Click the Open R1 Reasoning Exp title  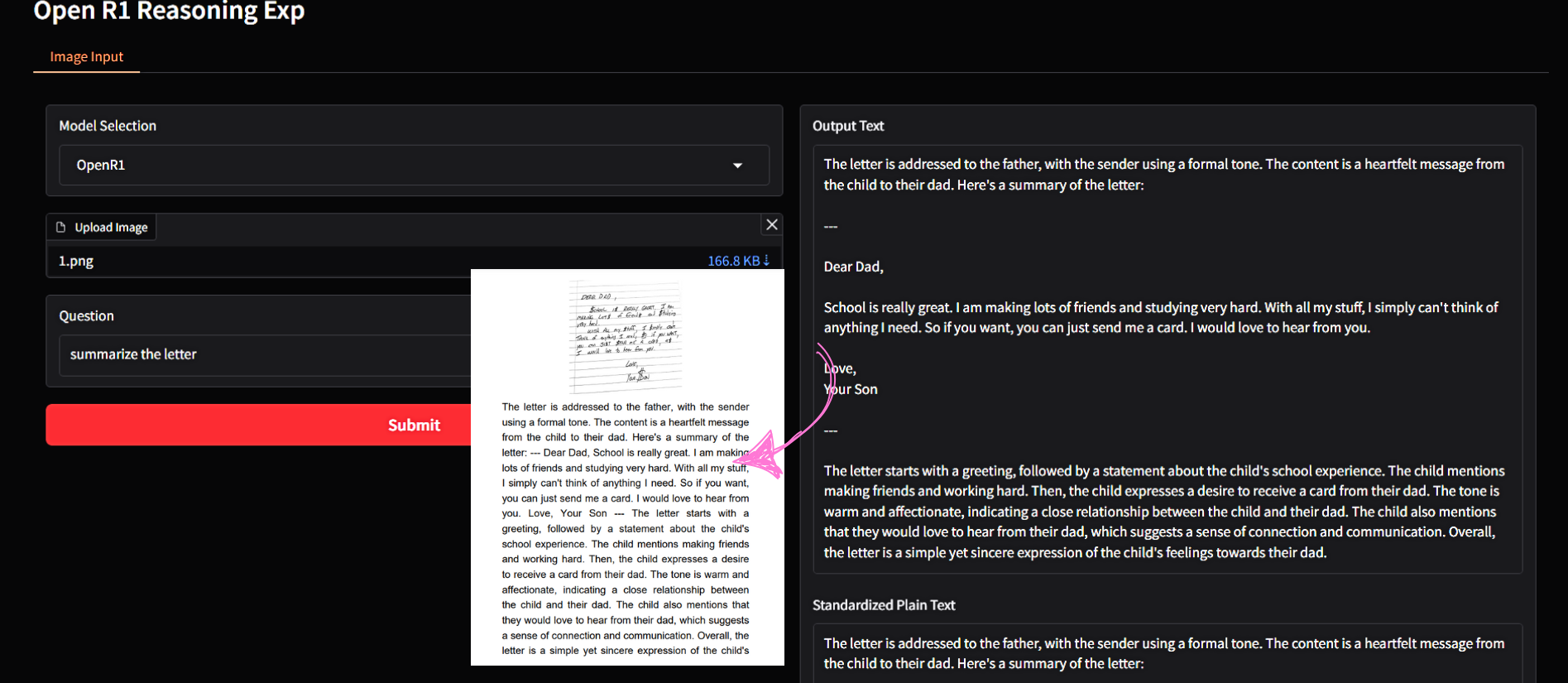[x=169, y=12]
